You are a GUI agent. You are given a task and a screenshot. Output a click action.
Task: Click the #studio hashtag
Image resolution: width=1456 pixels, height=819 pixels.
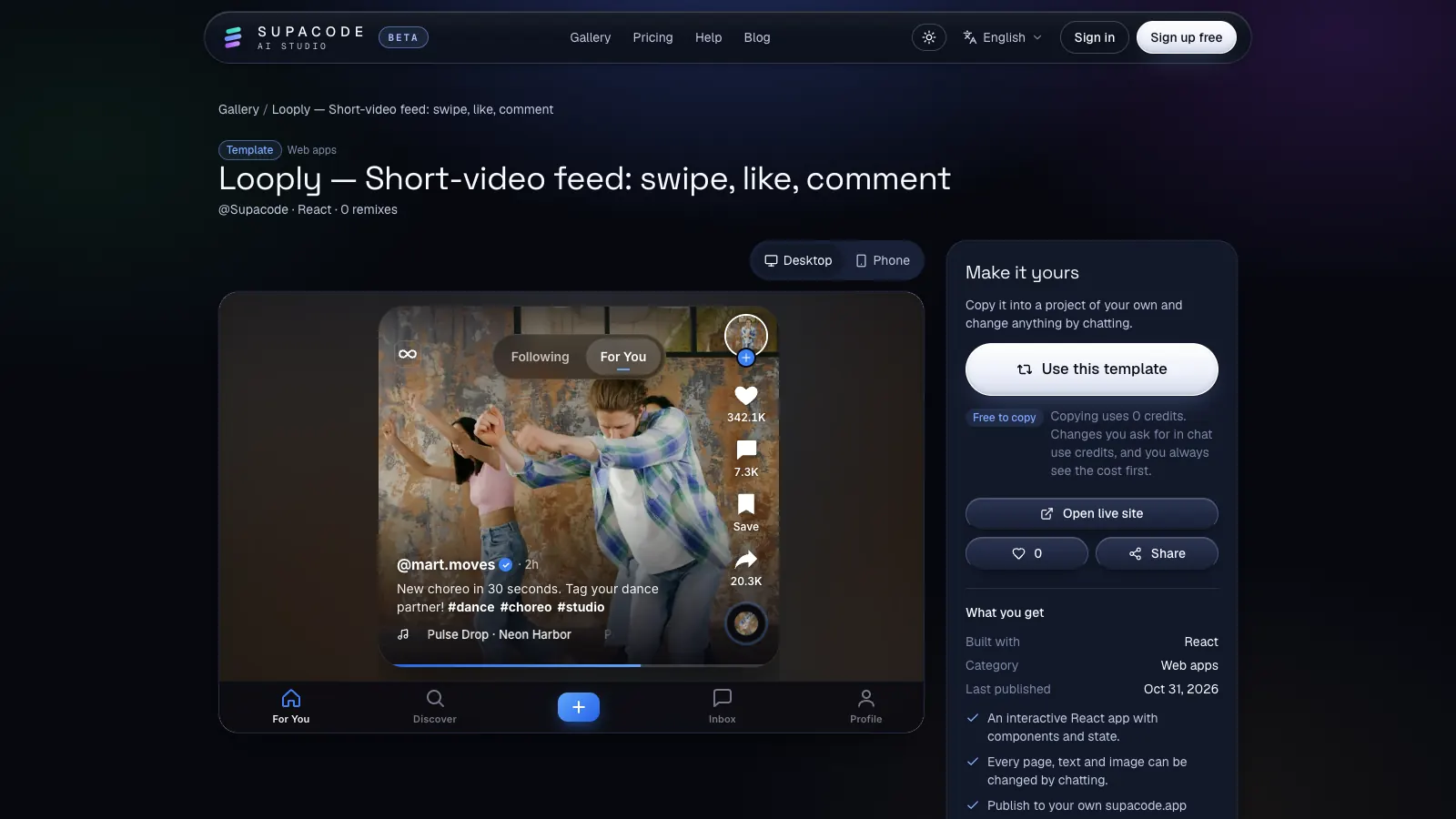[581, 607]
